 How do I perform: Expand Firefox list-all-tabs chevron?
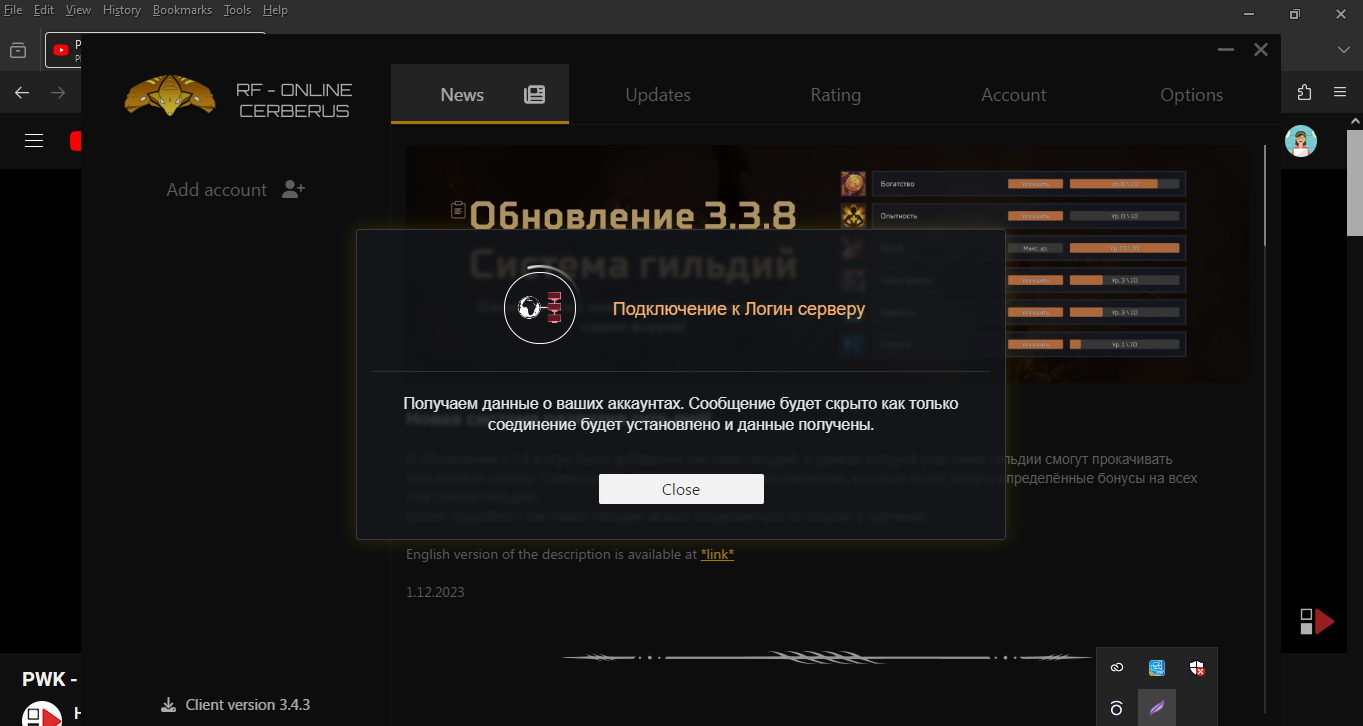(x=1344, y=49)
